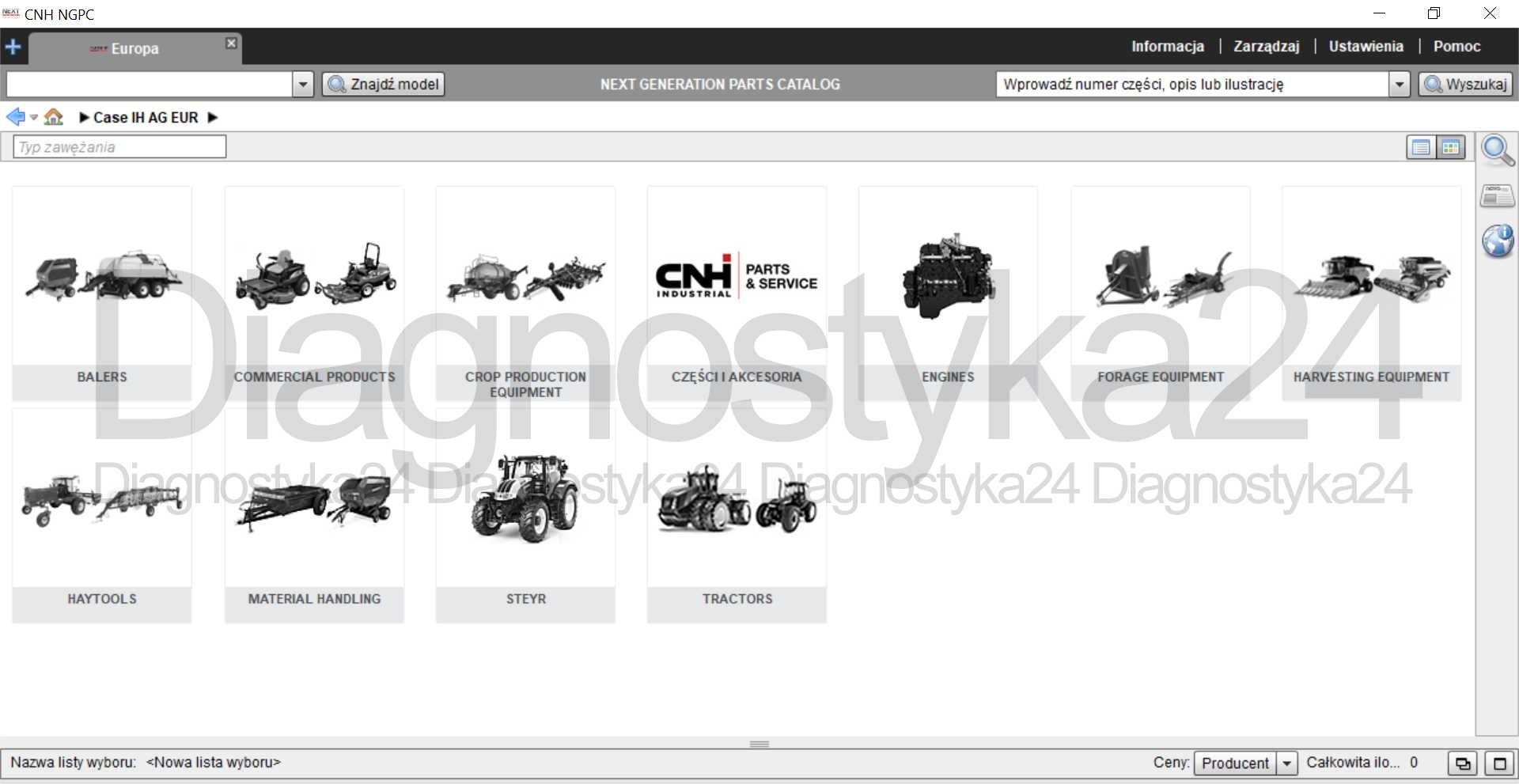Open the magnifier search sidebar icon
The image size is (1519, 784).
point(1498,151)
